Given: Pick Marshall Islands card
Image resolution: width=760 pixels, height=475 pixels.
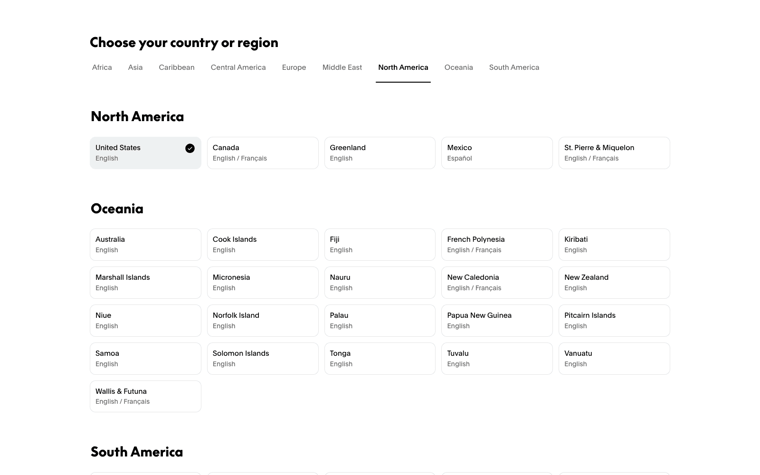Looking at the screenshot, I should pos(145,283).
